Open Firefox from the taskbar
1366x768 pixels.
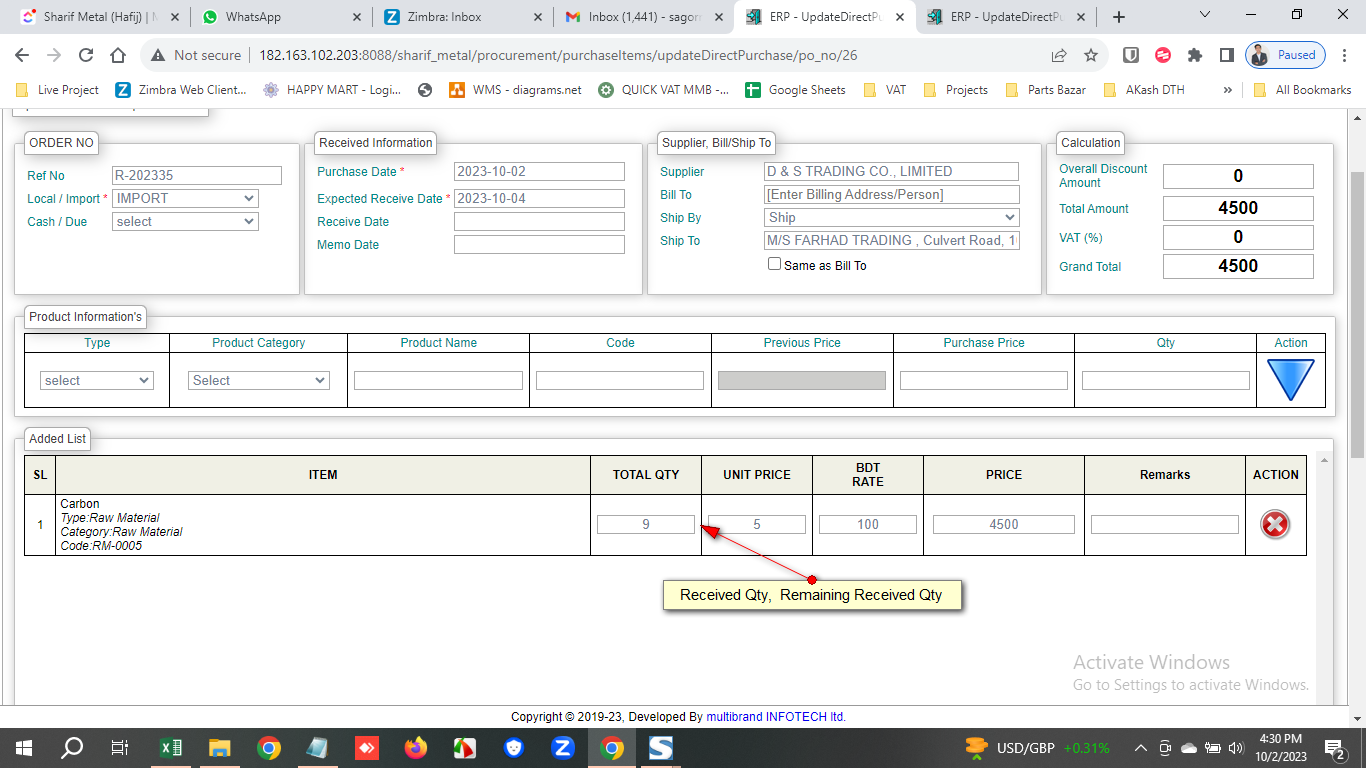point(415,748)
